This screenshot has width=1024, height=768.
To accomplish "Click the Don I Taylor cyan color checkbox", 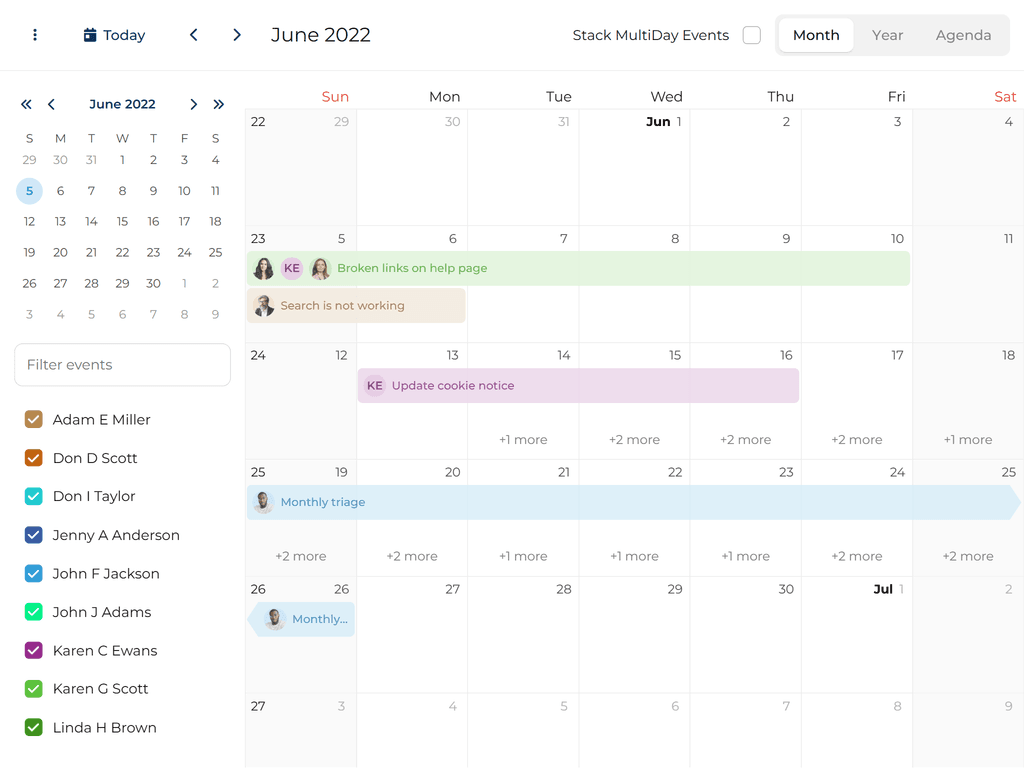I will (x=34, y=497).
